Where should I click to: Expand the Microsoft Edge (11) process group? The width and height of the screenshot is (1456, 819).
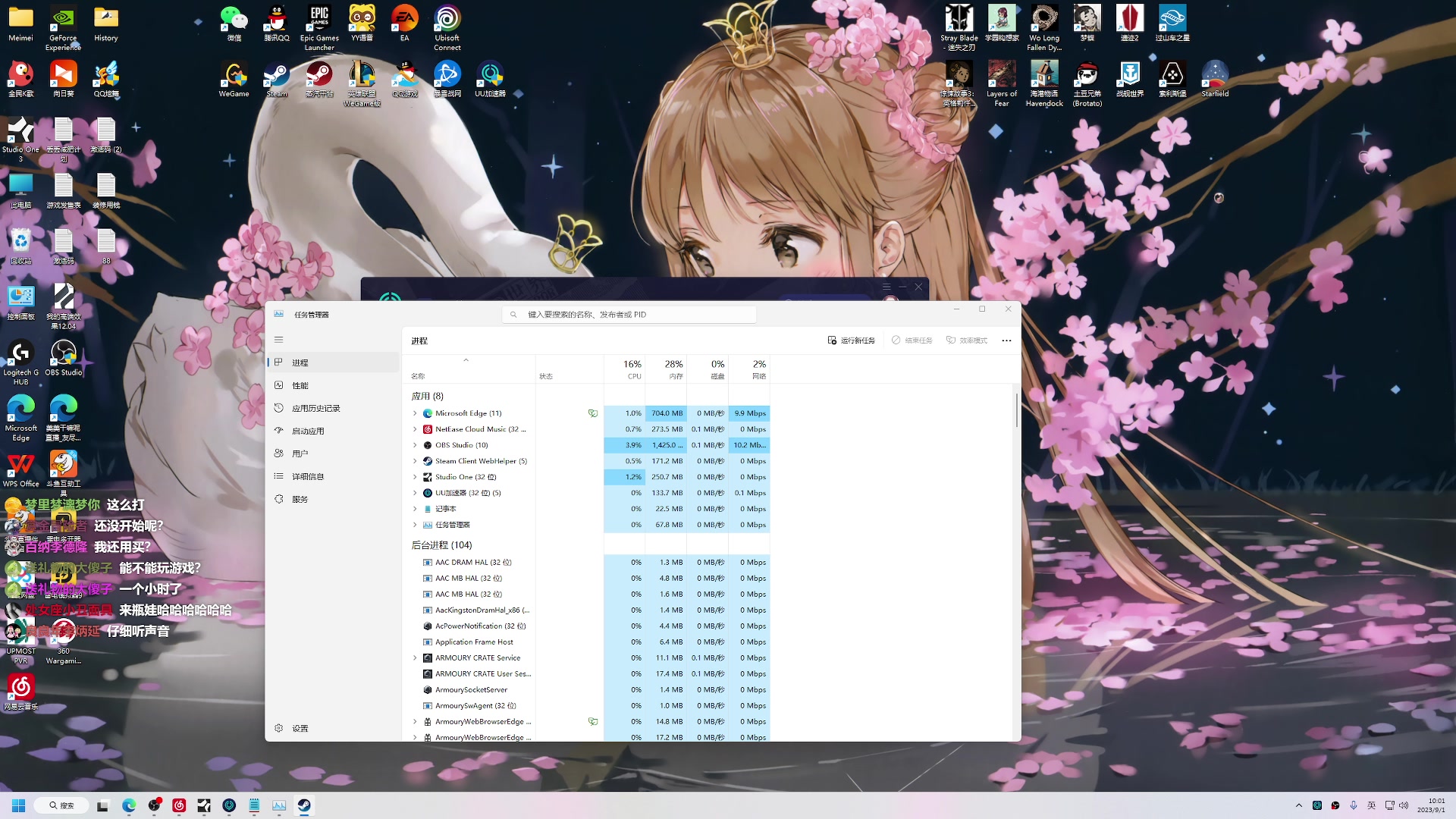coord(415,413)
